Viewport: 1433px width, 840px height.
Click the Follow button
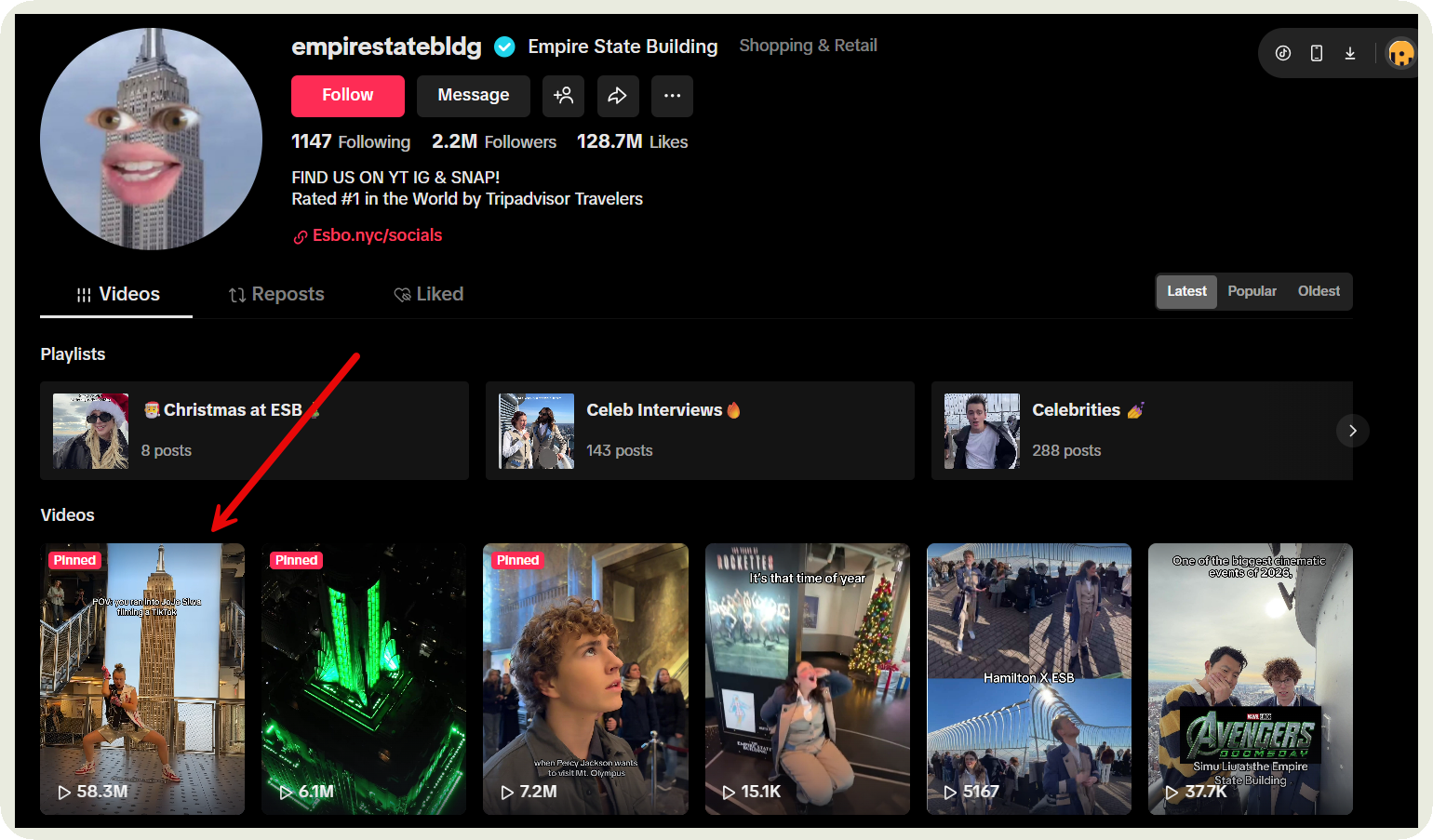click(x=347, y=96)
